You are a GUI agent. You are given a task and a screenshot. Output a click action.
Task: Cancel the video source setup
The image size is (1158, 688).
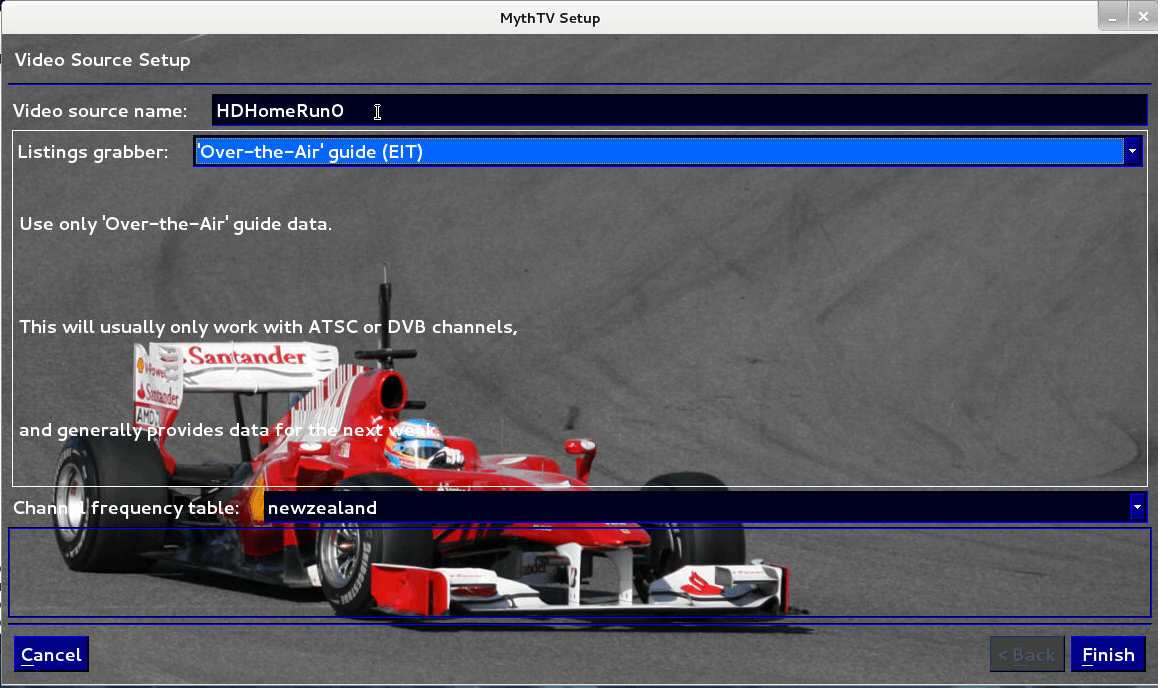click(51, 654)
